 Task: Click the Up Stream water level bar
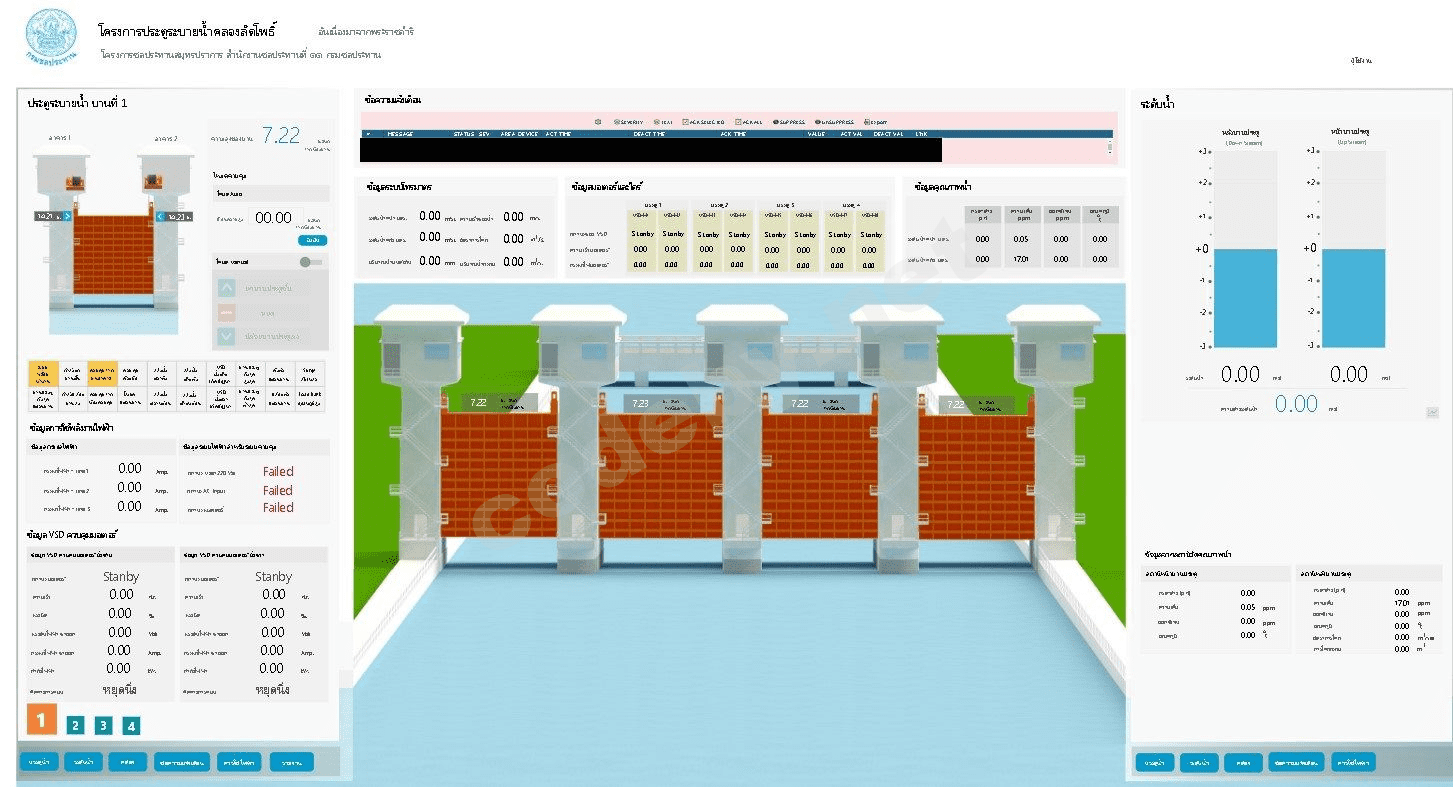(1355, 250)
